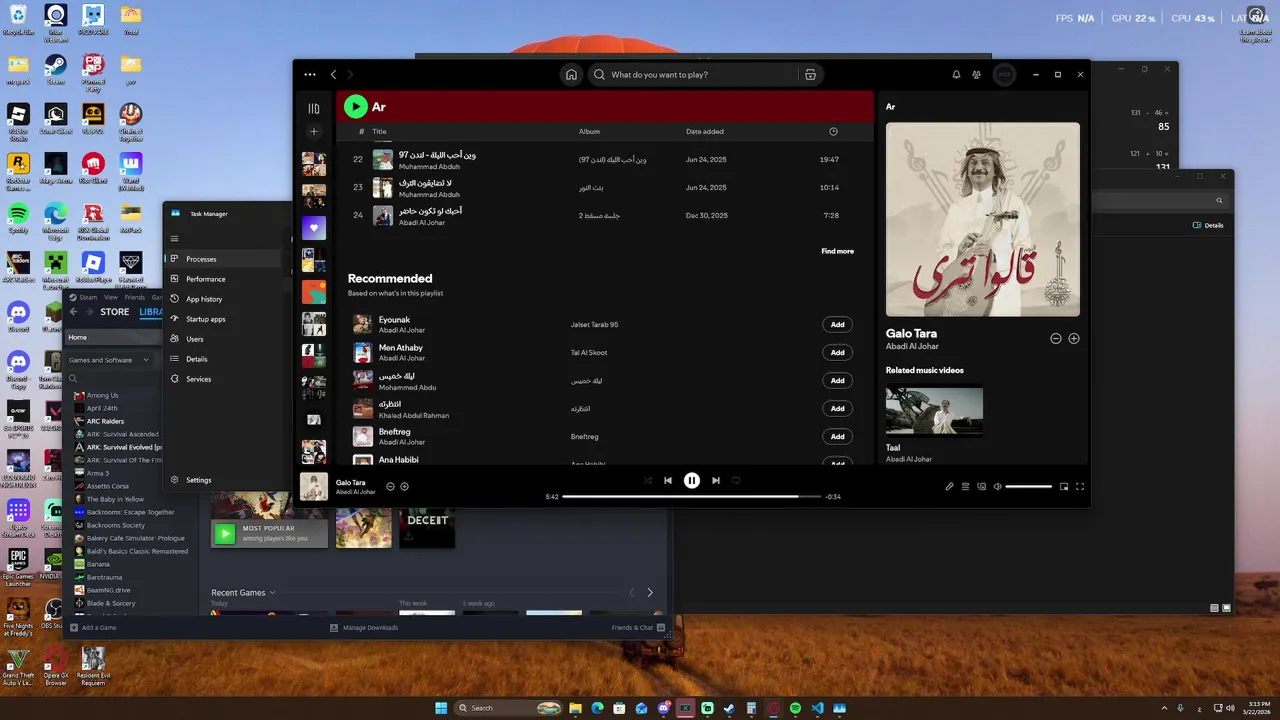This screenshot has width=1280, height=720.
Task: Select Users in Task Manager
Action: pos(225,339)
